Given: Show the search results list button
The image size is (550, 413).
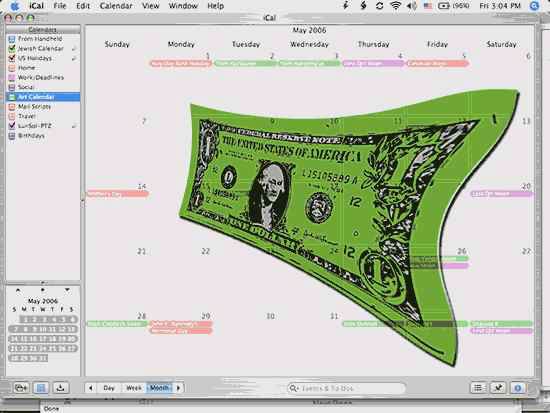Looking at the screenshot, I should tap(478, 388).
